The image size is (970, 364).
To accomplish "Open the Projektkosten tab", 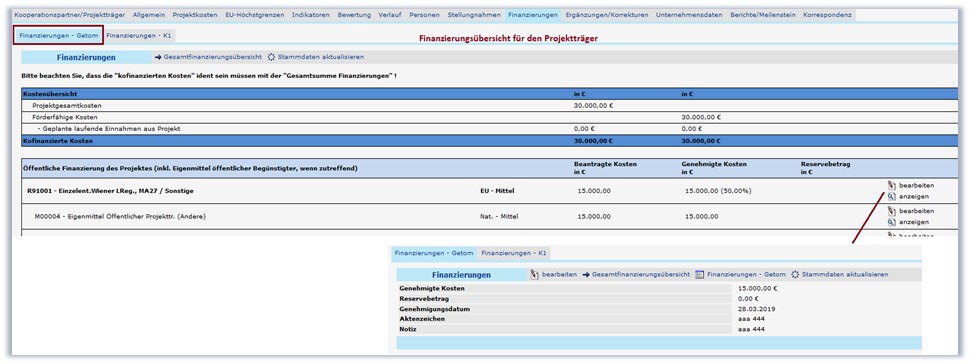I will click(195, 14).
